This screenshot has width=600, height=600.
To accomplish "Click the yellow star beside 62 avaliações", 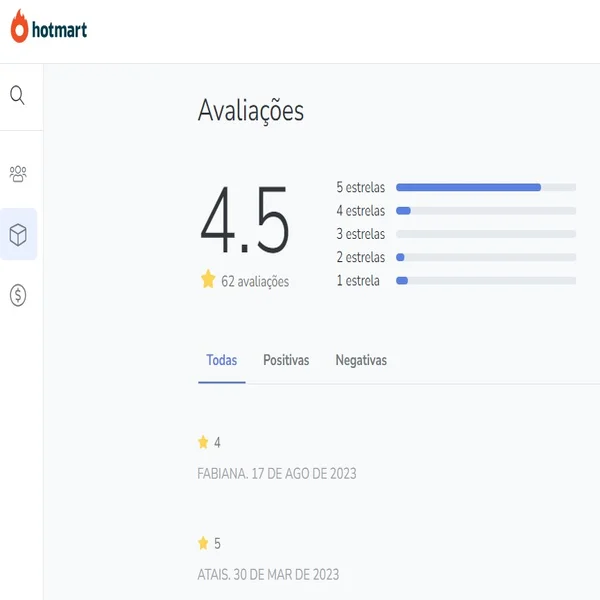I will 208,279.
